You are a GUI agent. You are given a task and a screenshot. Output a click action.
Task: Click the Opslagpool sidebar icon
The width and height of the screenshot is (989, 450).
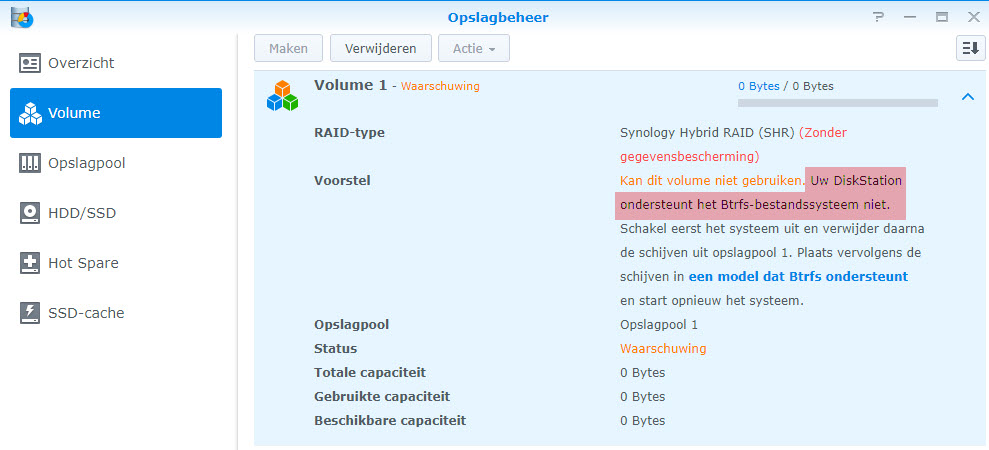(30, 163)
